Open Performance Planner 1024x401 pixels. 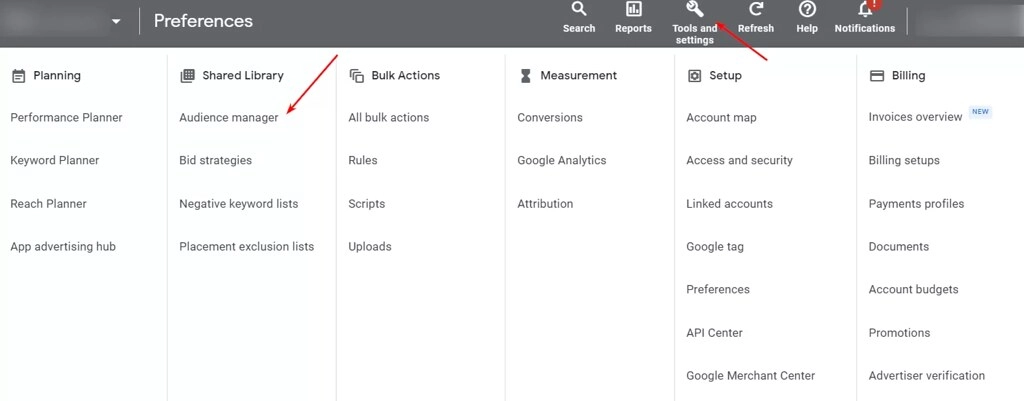point(67,118)
